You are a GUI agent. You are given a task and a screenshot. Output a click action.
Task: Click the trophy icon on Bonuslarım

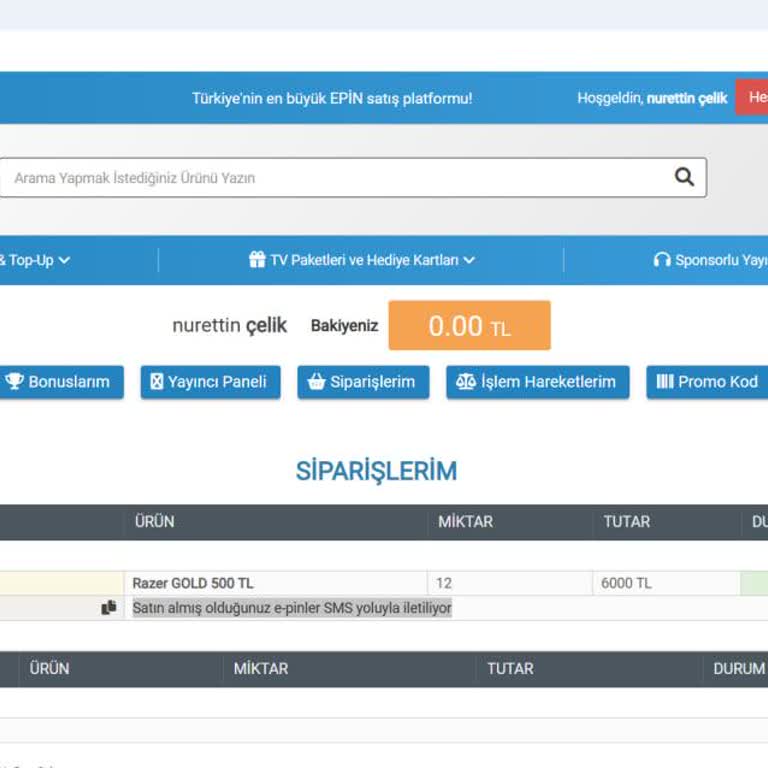point(14,381)
